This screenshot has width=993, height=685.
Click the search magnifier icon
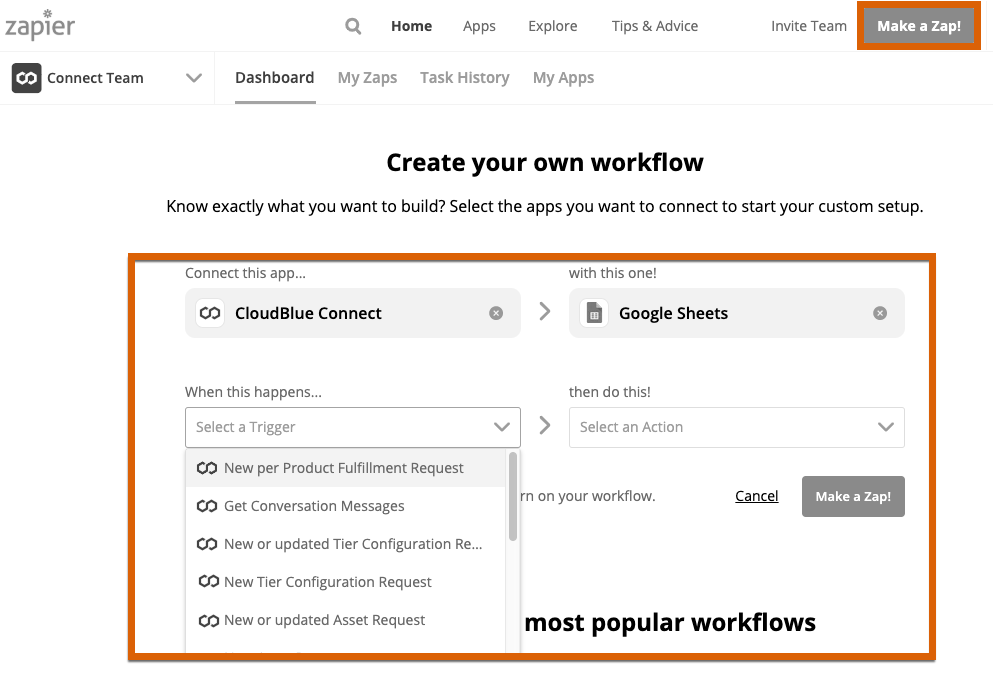click(353, 26)
